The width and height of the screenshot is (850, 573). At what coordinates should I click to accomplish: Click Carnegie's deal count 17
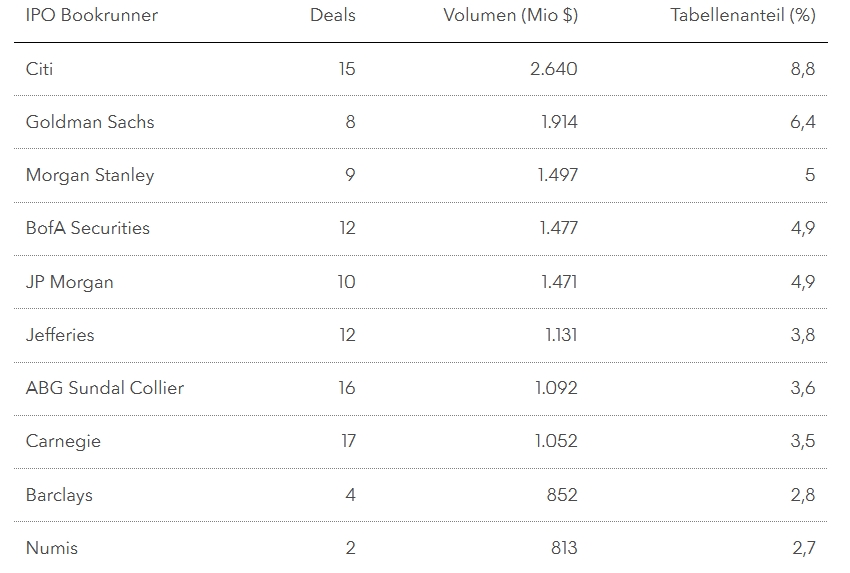[347, 441]
